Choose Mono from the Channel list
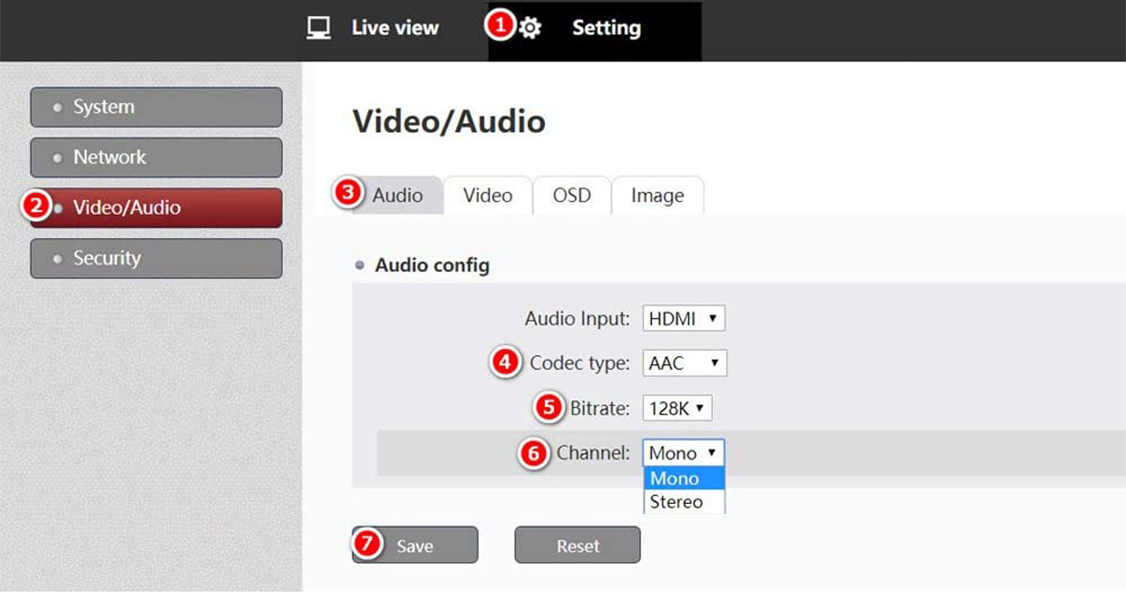Image resolution: width=1126 pixels, height=595 pixels. pos(683,479)
